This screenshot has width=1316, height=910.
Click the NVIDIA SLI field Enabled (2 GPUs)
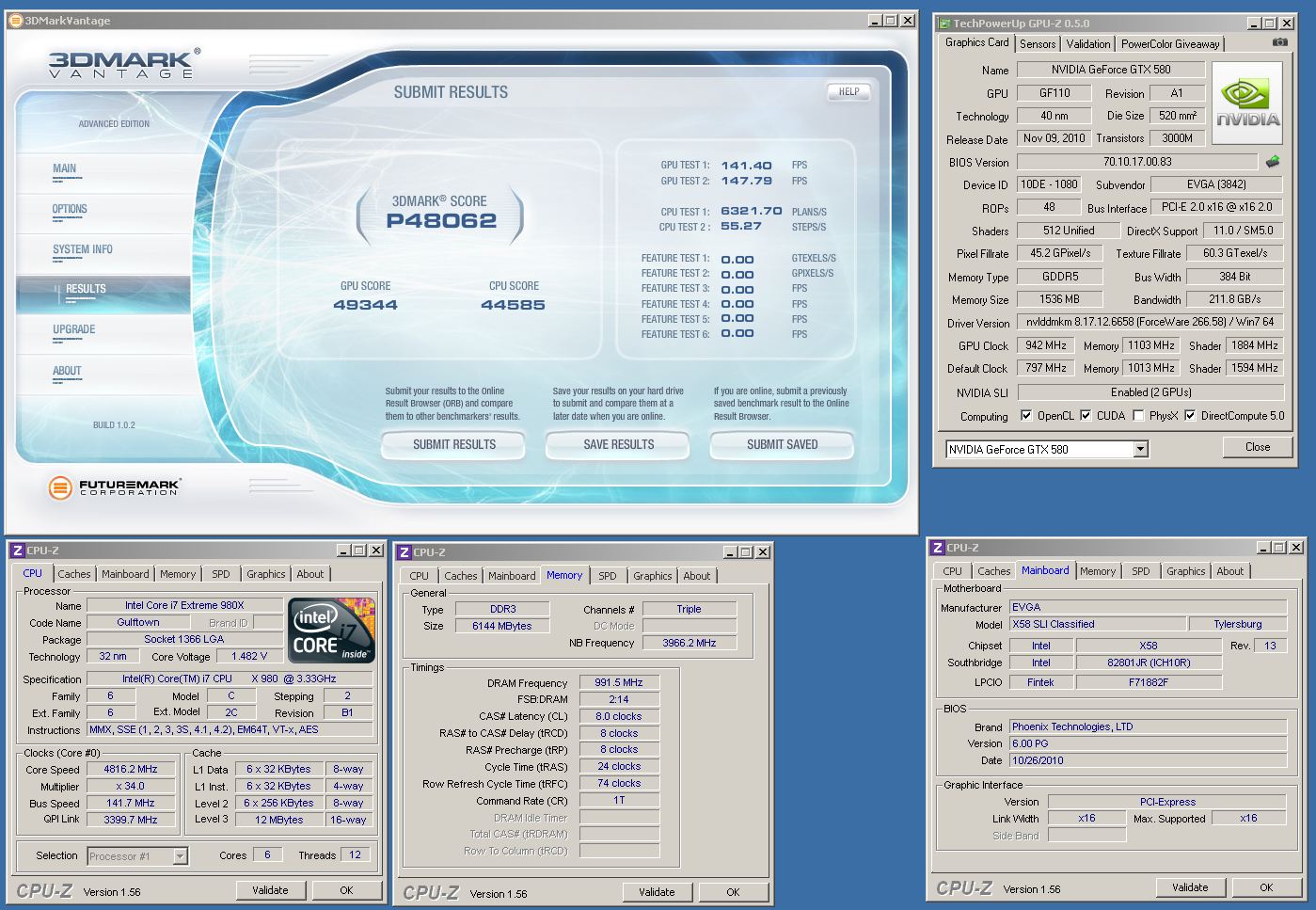coord(1150,392)
